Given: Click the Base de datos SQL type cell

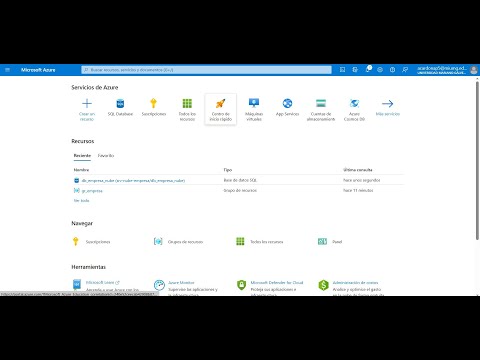Looking at the screenshot, I should click(240, 180).
